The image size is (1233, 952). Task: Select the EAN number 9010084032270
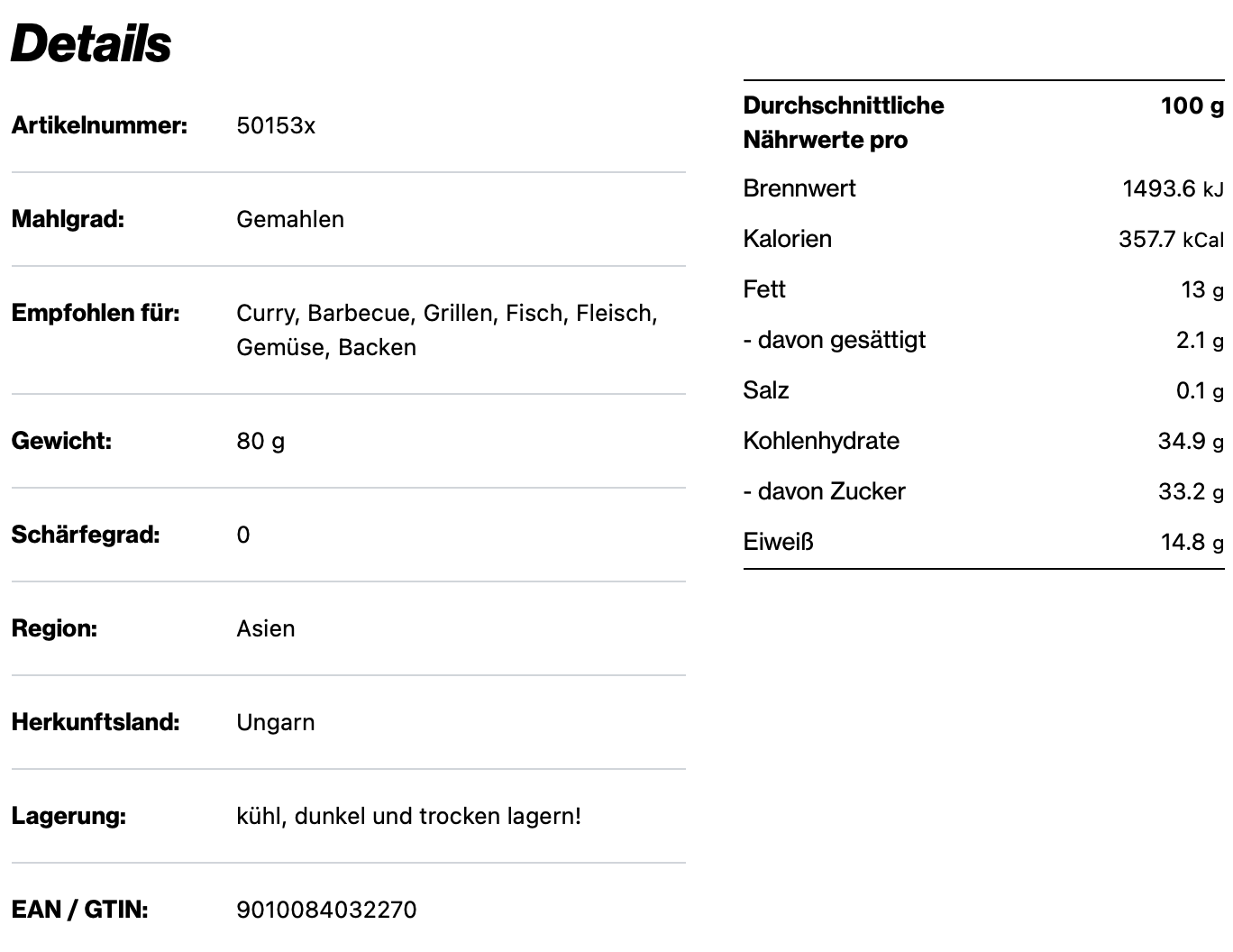click(x=327, y=910)
